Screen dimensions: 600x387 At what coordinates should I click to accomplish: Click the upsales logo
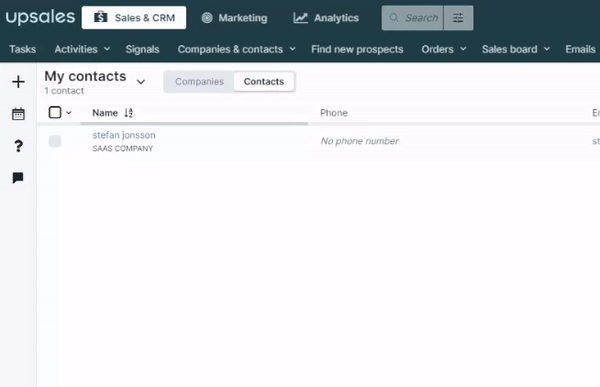[40, 17]
